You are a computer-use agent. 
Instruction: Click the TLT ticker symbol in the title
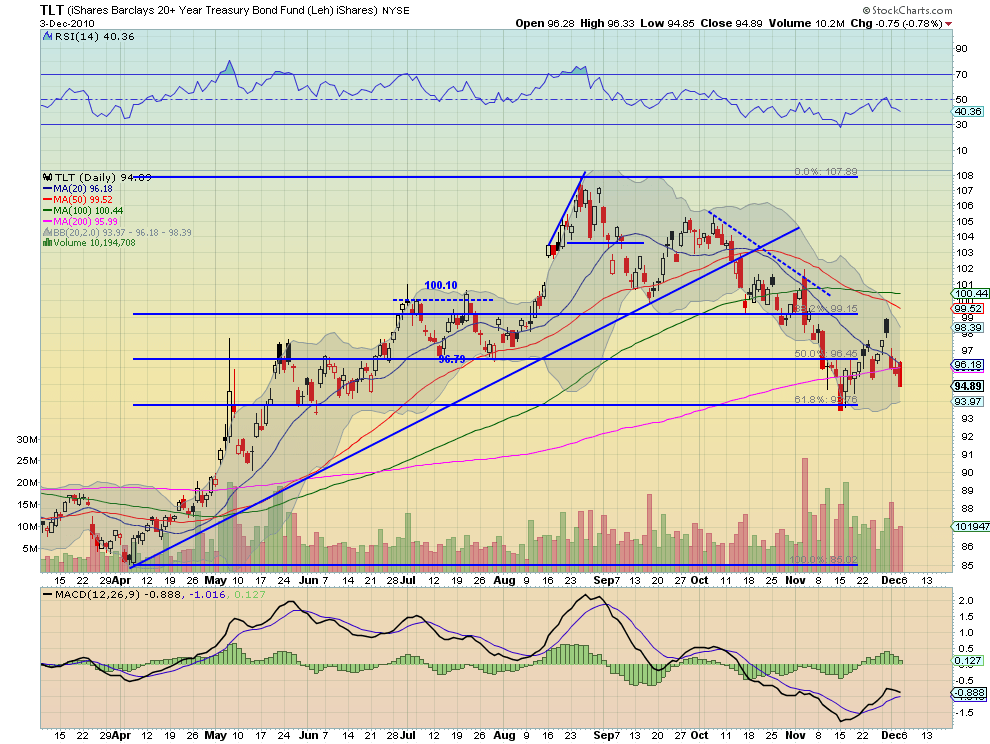[x=52, y=10]
